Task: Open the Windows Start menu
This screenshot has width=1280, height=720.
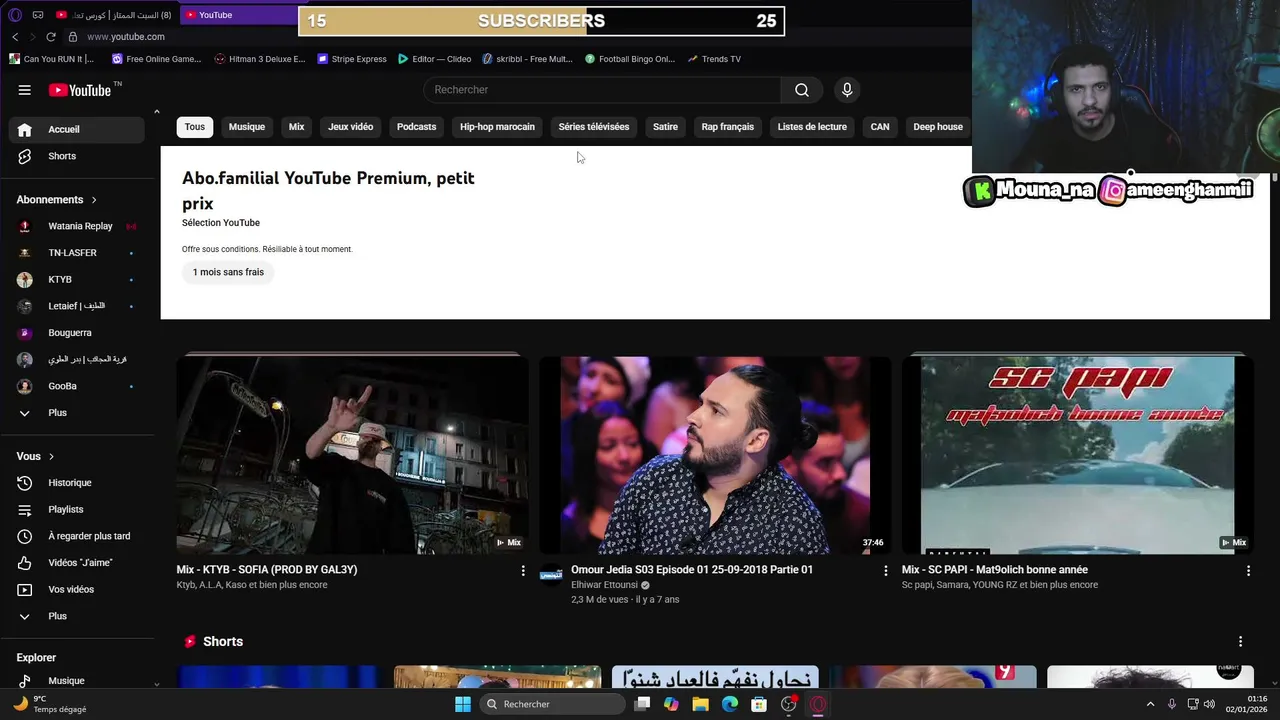Action: (463, 704)
